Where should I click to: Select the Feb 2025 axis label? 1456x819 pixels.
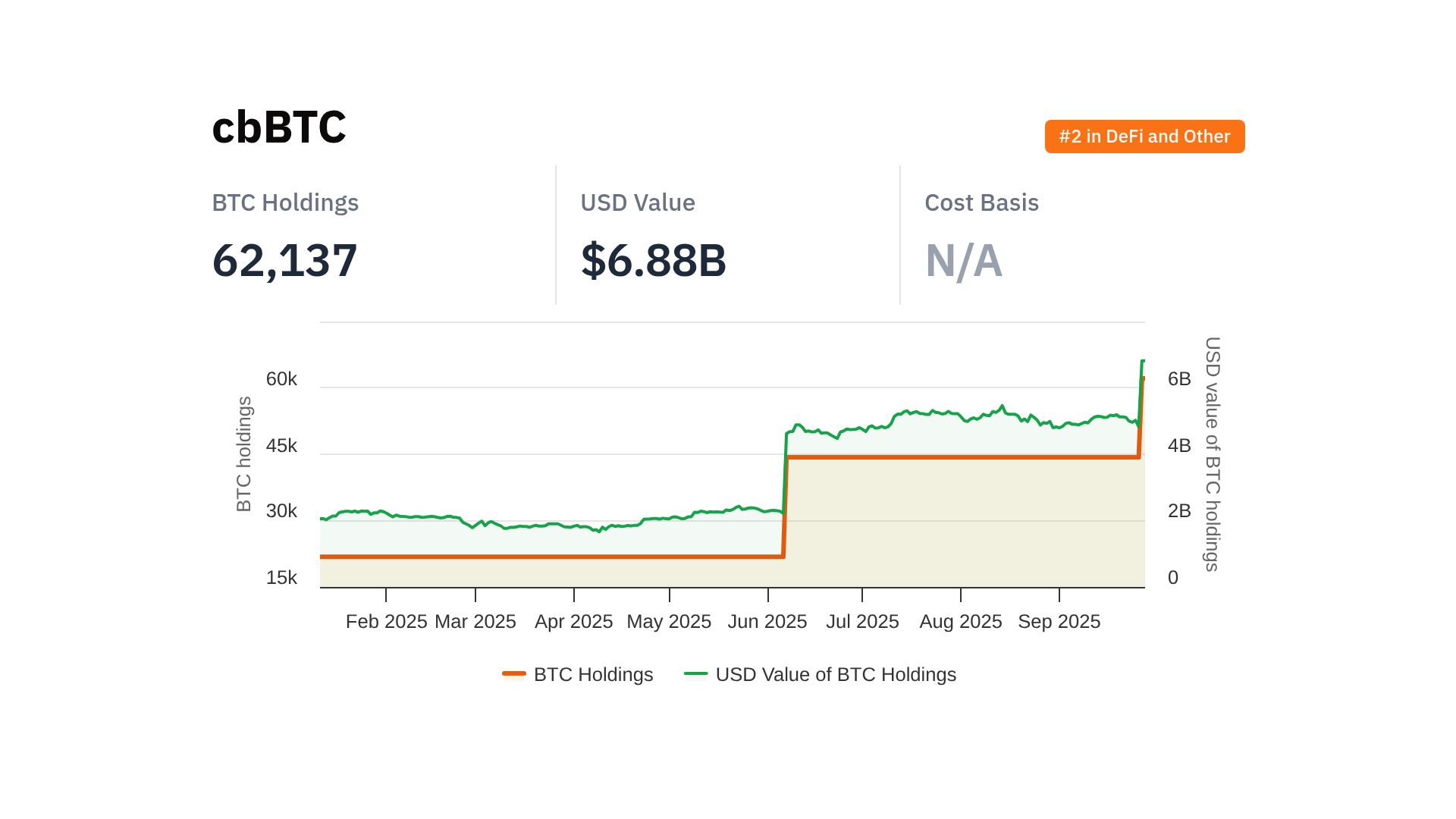[386, 621]
